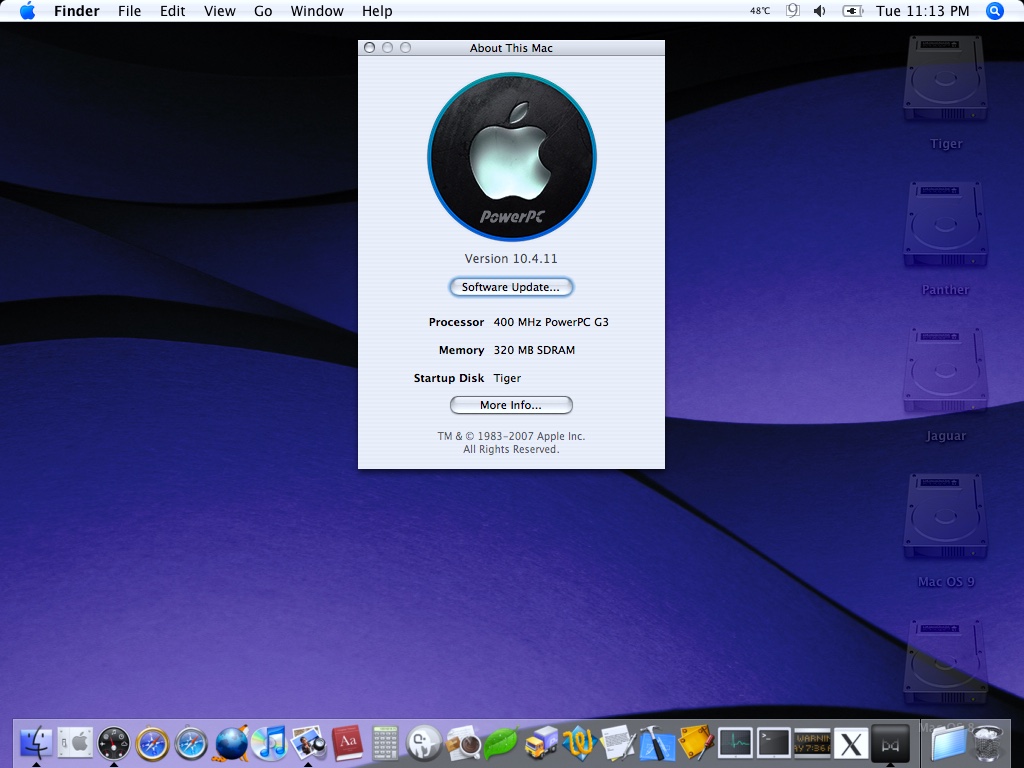Open the Dashboard gauge icon in Dock
This screenshot has height=768, width=1024.
click(x=114, y=743)
